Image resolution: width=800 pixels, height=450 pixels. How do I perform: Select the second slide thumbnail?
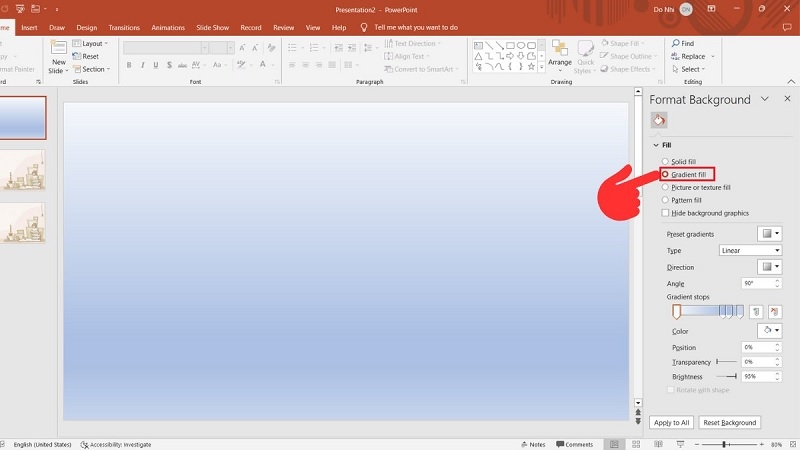pyautogui.click(x=22, y=170)
